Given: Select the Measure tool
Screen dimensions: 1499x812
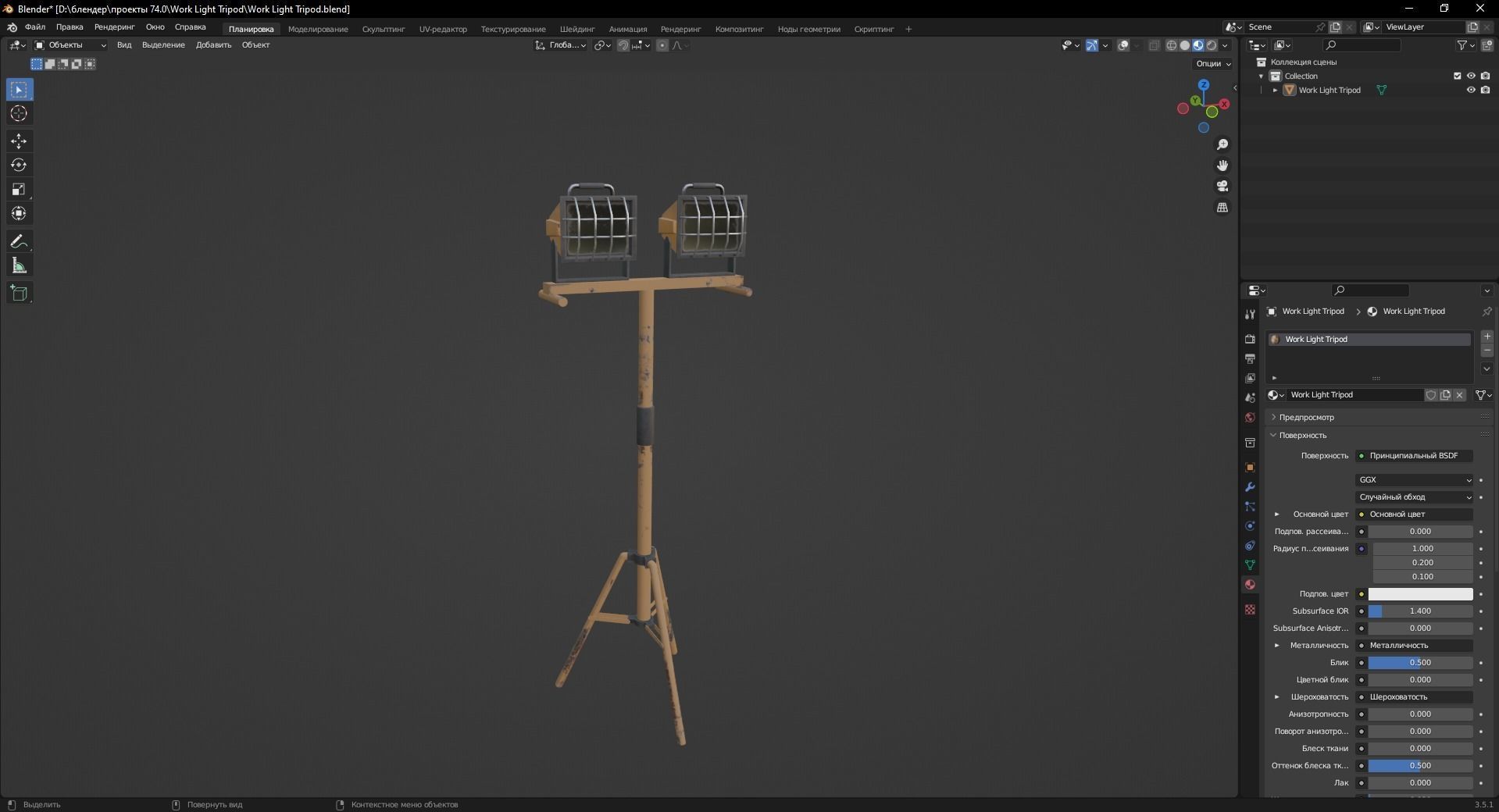Looking at the screenshot, I should click(x=20, y=266).
